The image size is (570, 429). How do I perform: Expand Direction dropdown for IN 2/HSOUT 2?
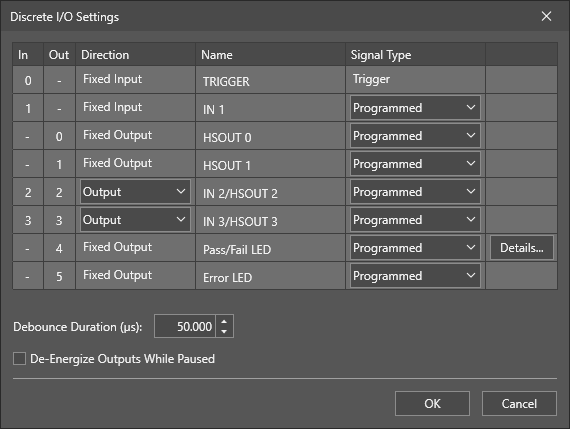pyautogui.click(x=135, y=192)
